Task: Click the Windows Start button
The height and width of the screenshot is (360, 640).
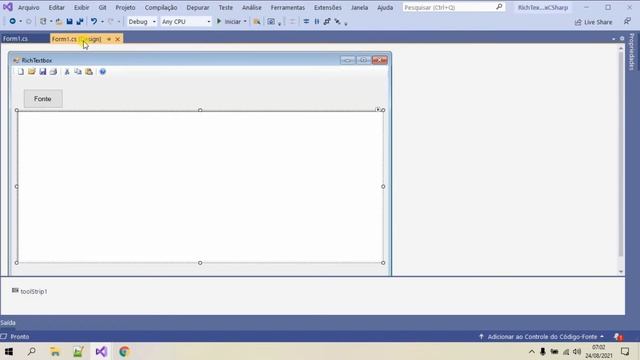Action: [9, 351]
